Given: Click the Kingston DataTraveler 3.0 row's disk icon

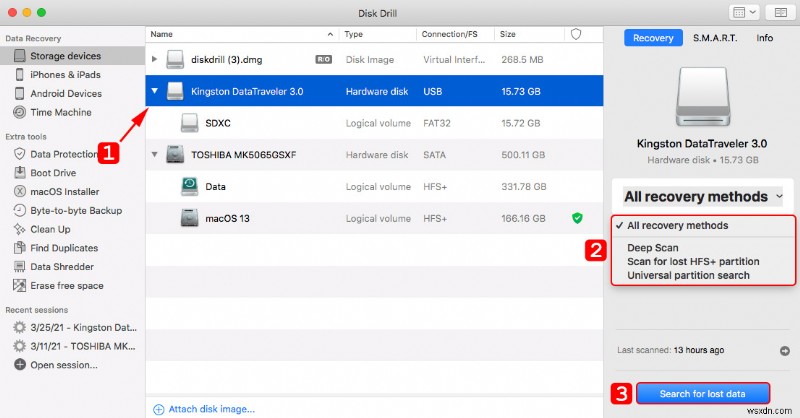Looking at the screenshot, I should coord(175,91).
